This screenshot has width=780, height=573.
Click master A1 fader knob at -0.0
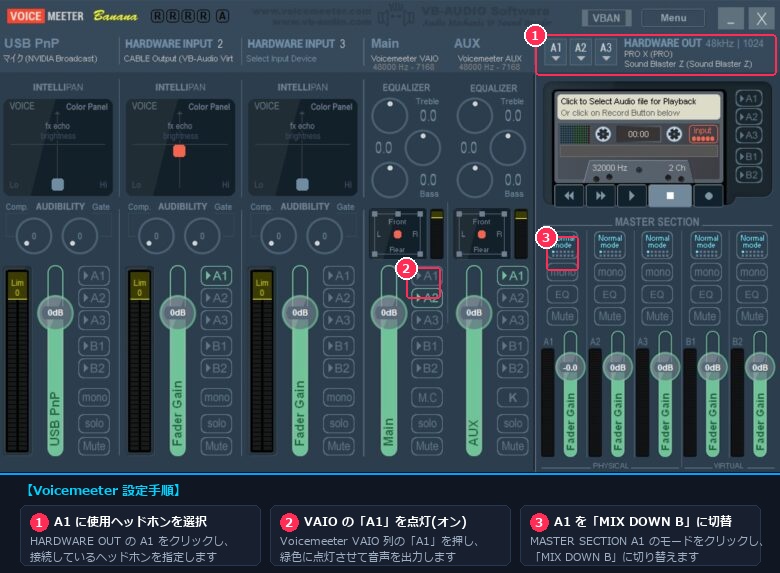pos(570,368)
